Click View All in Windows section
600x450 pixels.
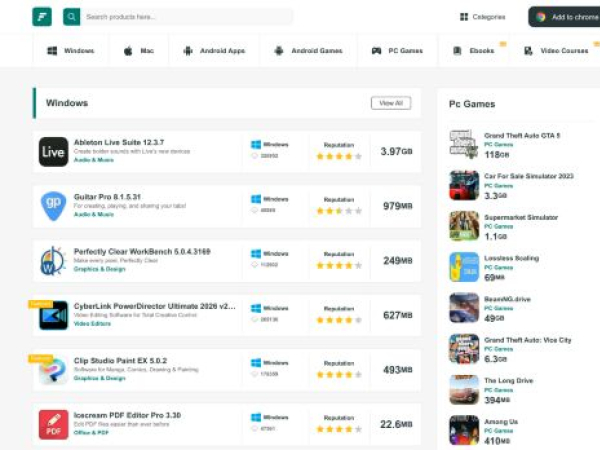coord(391,103)
